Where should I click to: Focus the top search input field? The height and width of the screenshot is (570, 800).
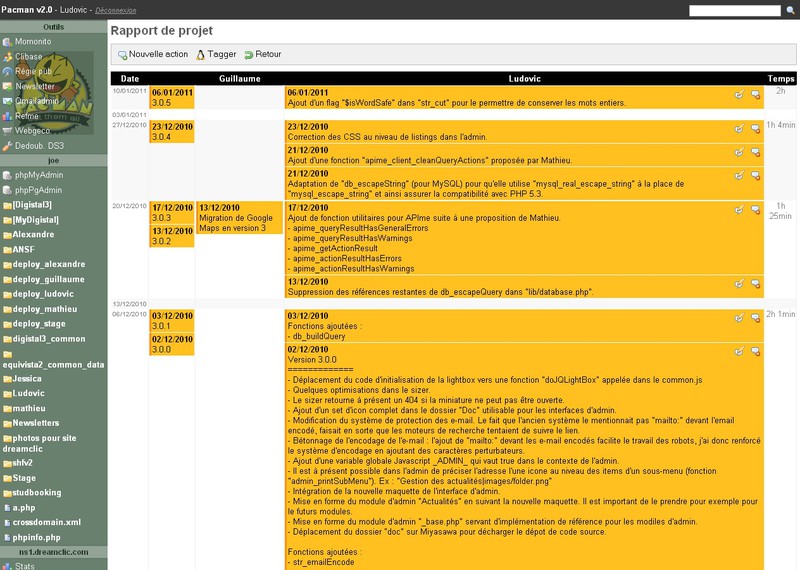[735, 10]
